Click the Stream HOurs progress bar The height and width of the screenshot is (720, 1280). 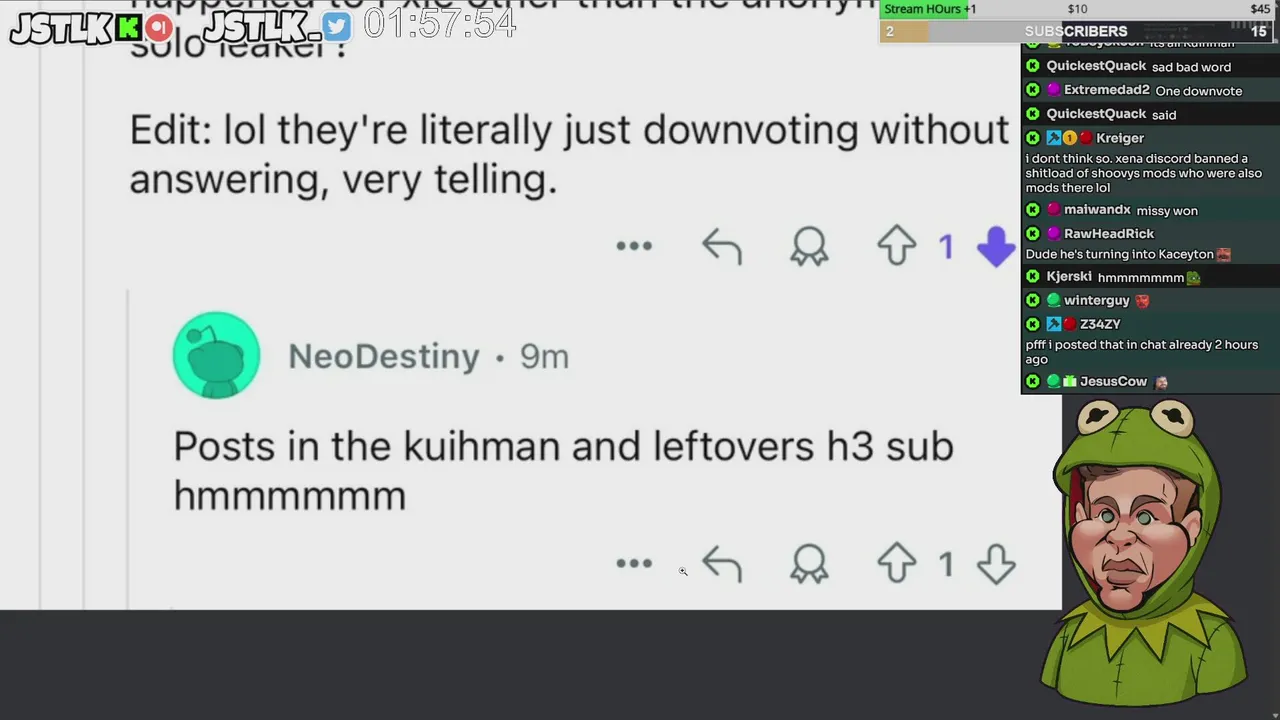pos(1076,9)
